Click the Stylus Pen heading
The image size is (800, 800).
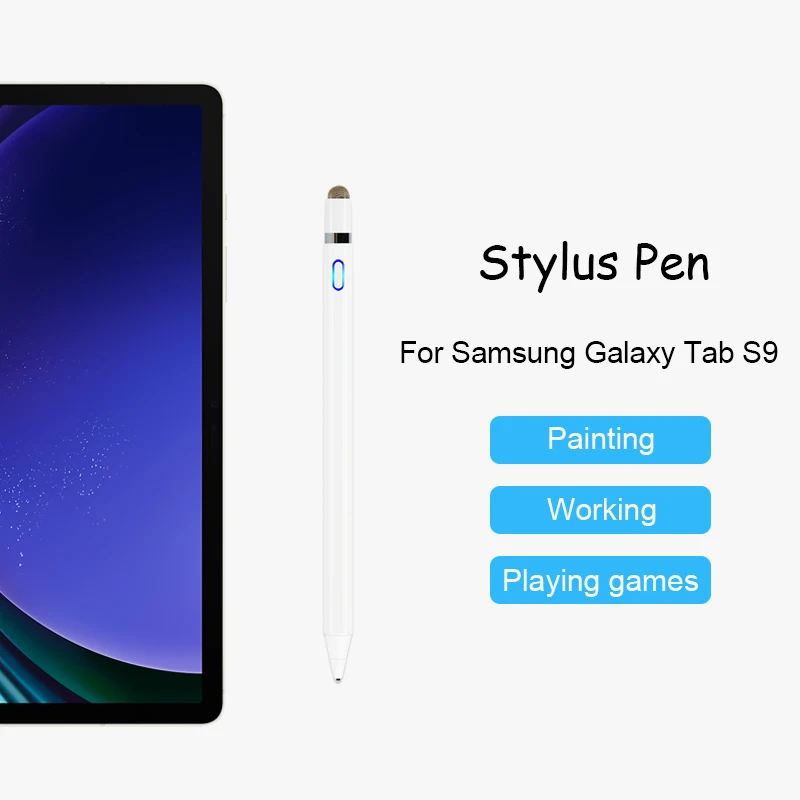(x=595, y=264)
